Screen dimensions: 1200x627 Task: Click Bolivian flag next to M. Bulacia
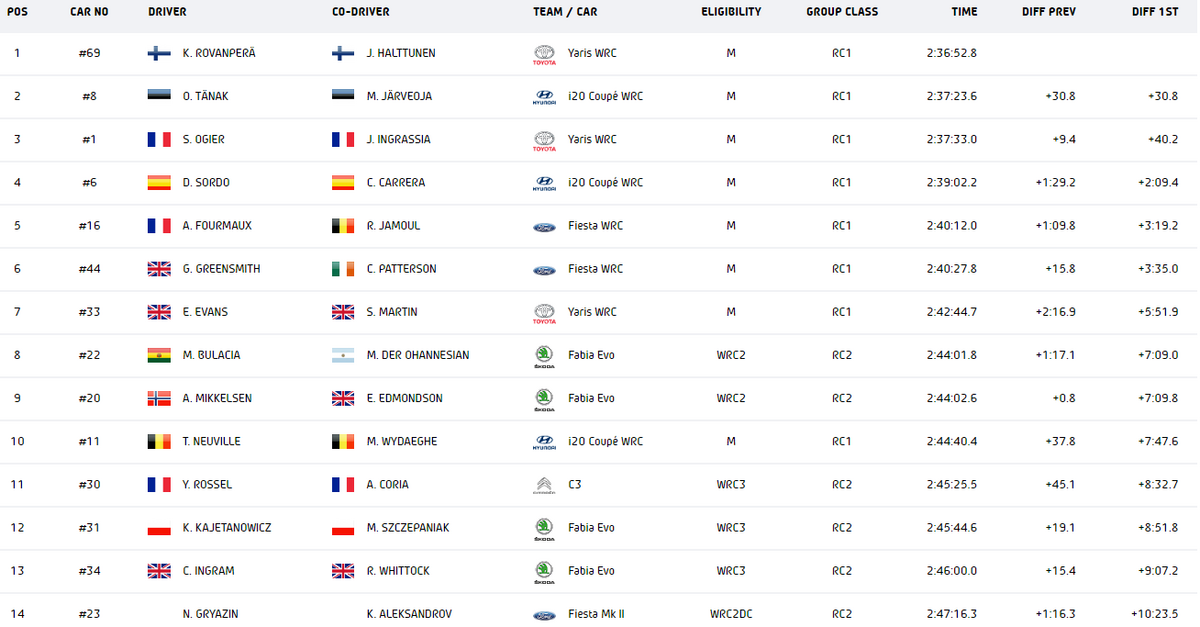tap(159, 355)
